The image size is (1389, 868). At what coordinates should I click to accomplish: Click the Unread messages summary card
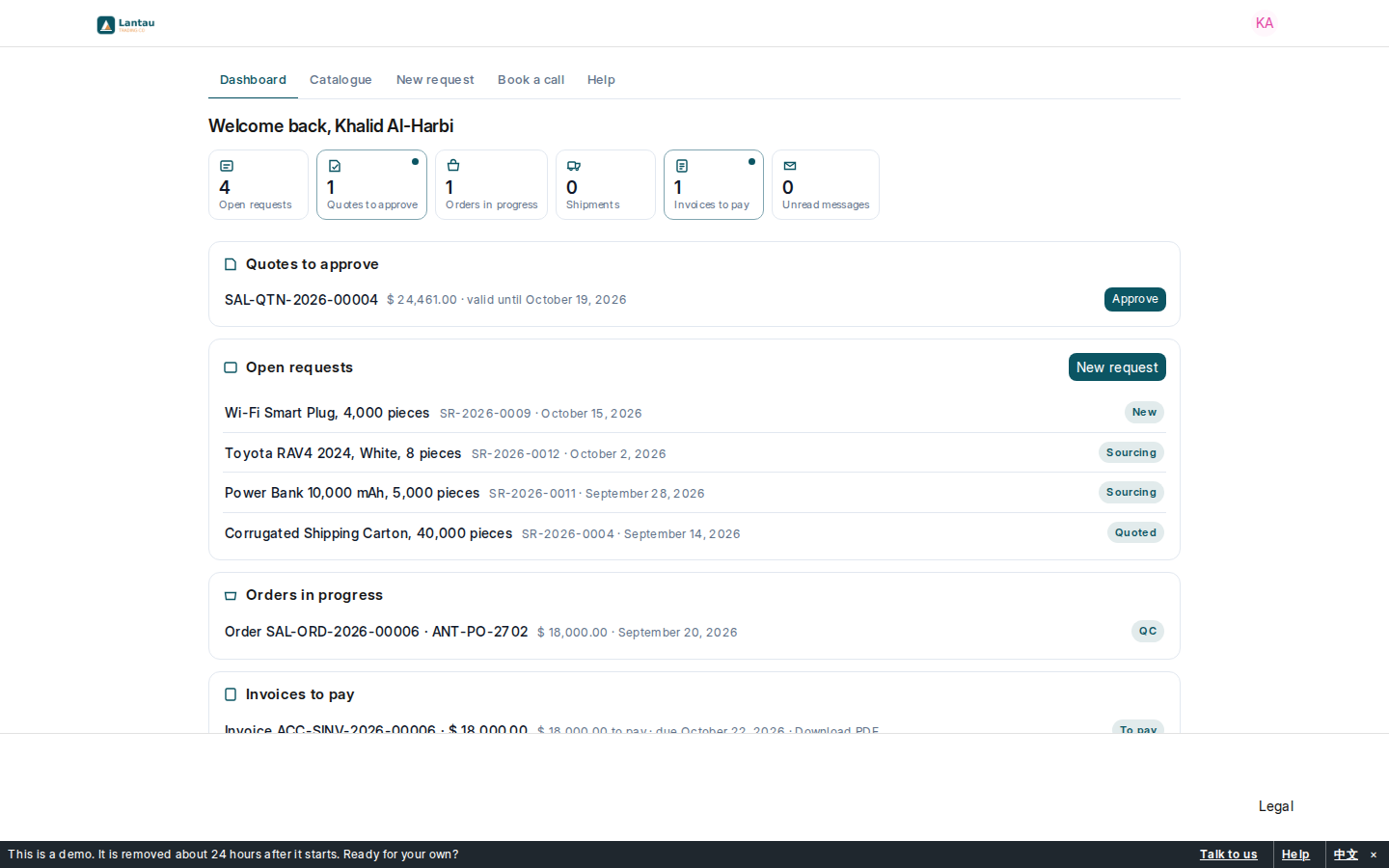coord(826,184)
